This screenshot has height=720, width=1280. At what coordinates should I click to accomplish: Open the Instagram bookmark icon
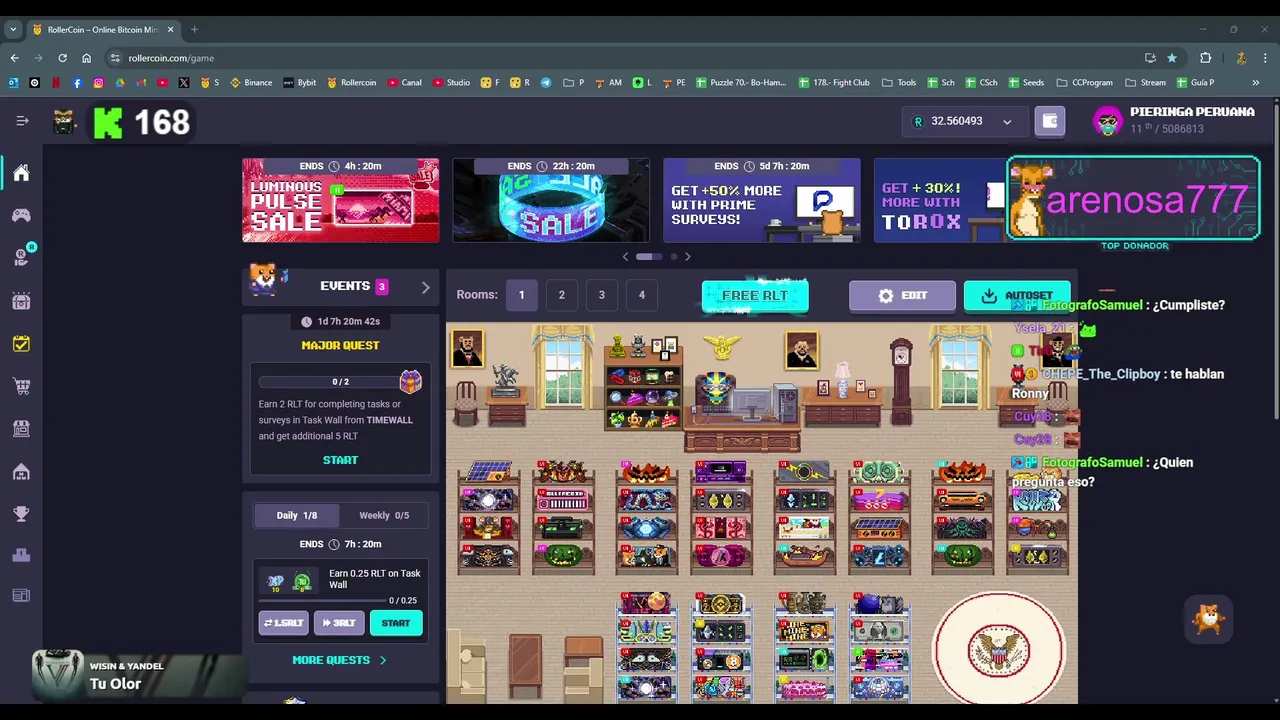click(98, 83)
